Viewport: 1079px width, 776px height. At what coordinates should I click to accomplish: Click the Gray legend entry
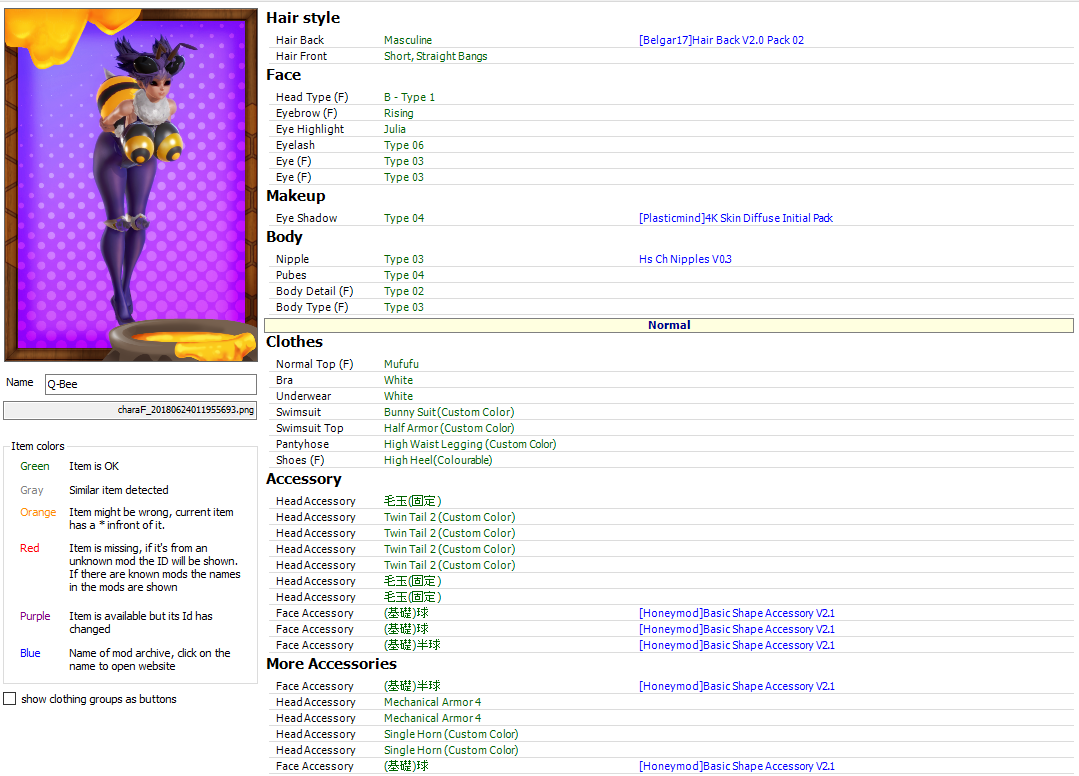pos(32,491)
